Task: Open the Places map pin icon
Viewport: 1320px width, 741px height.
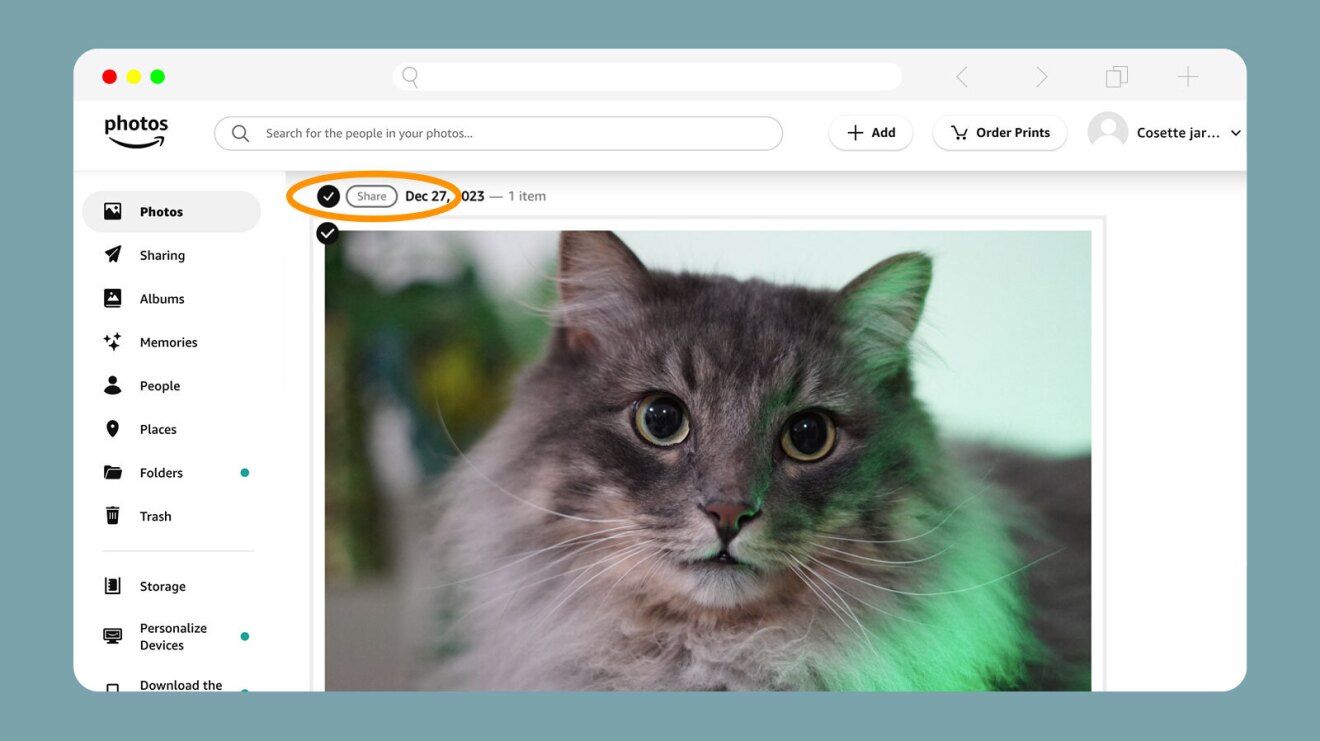Action: click(113, 429)
